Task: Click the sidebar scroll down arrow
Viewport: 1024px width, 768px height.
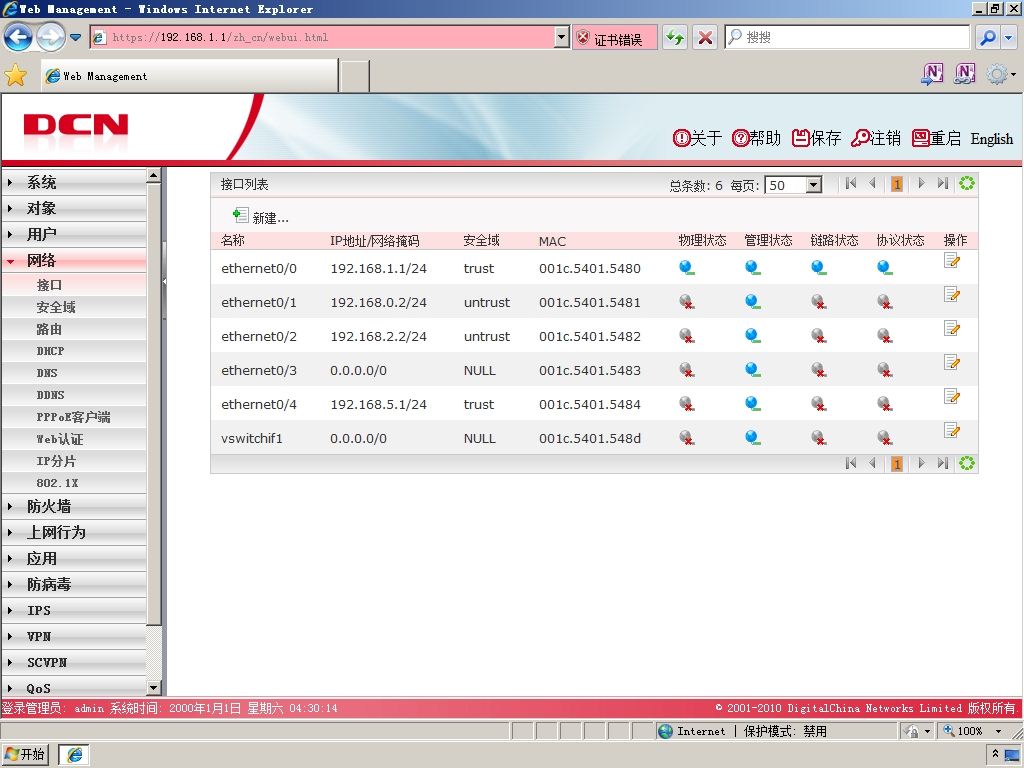Action: [x=153, y=688]
